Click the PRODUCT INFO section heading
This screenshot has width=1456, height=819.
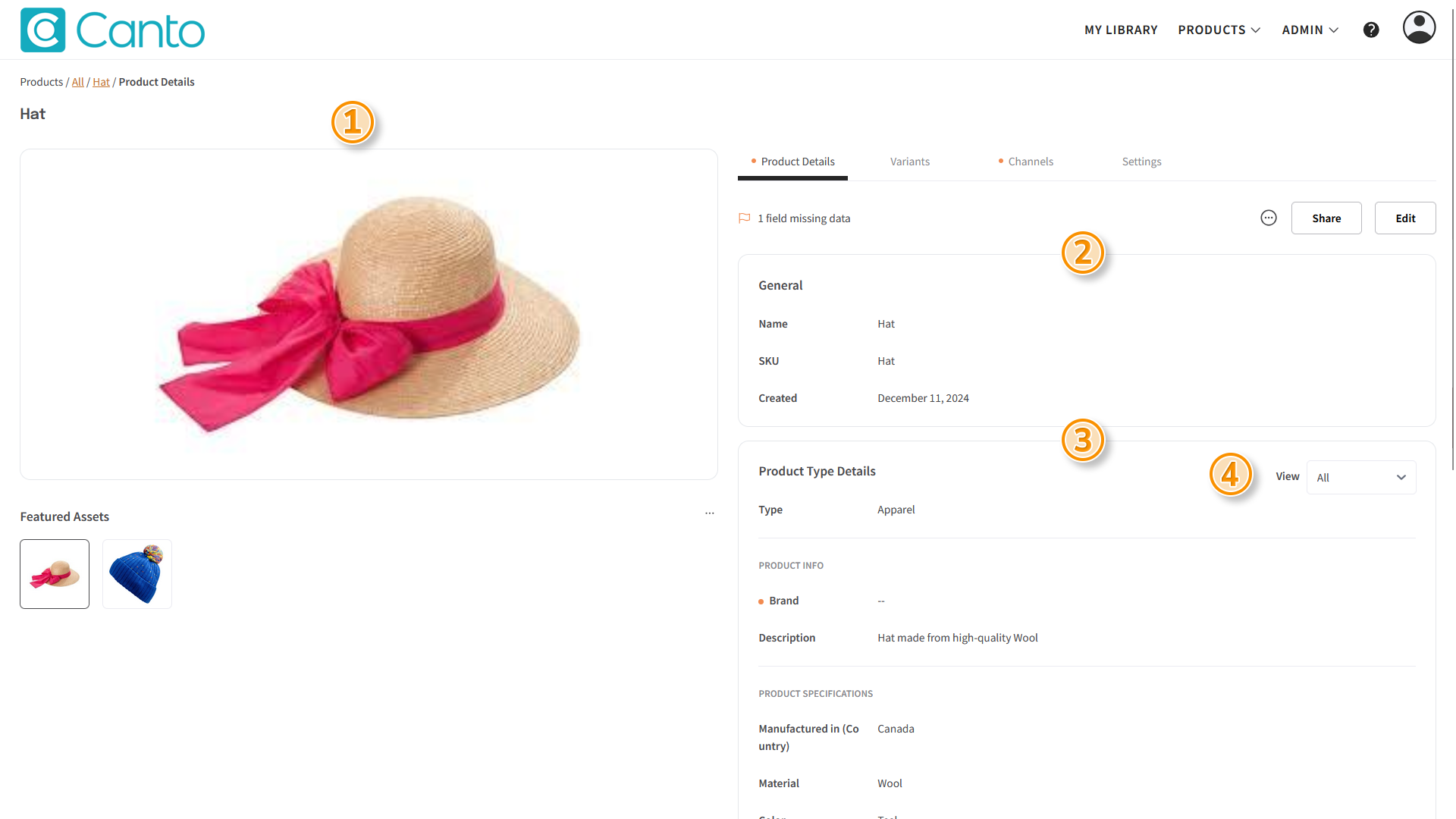click(x=791, y=566)
